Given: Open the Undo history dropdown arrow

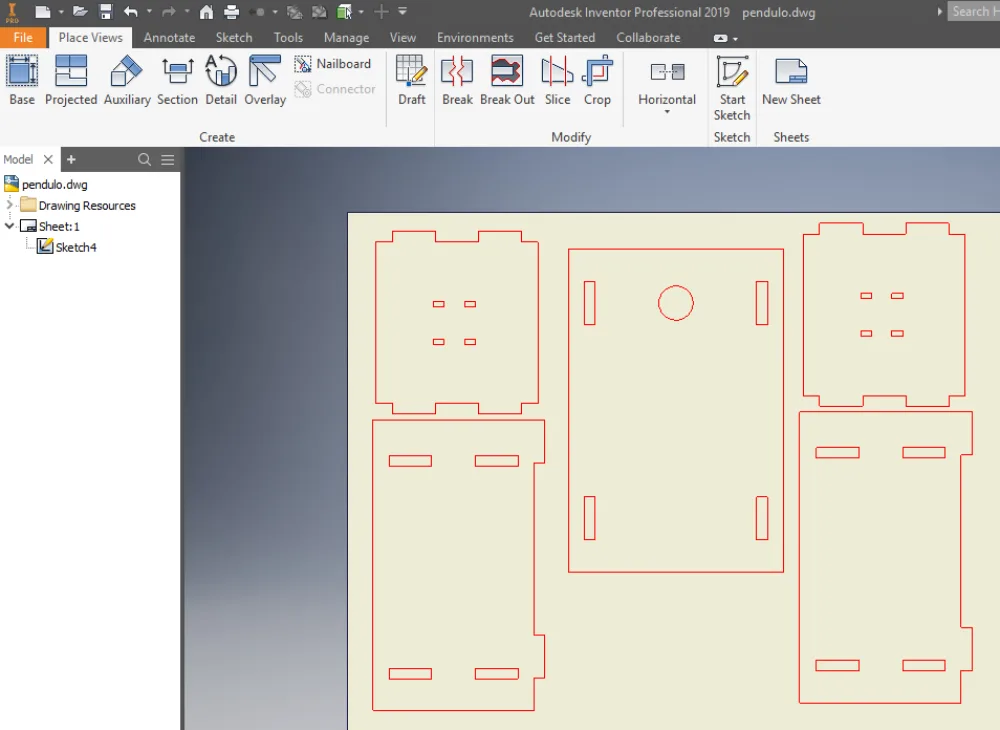Looking at the screenshot, I should (x=149, y=11).
